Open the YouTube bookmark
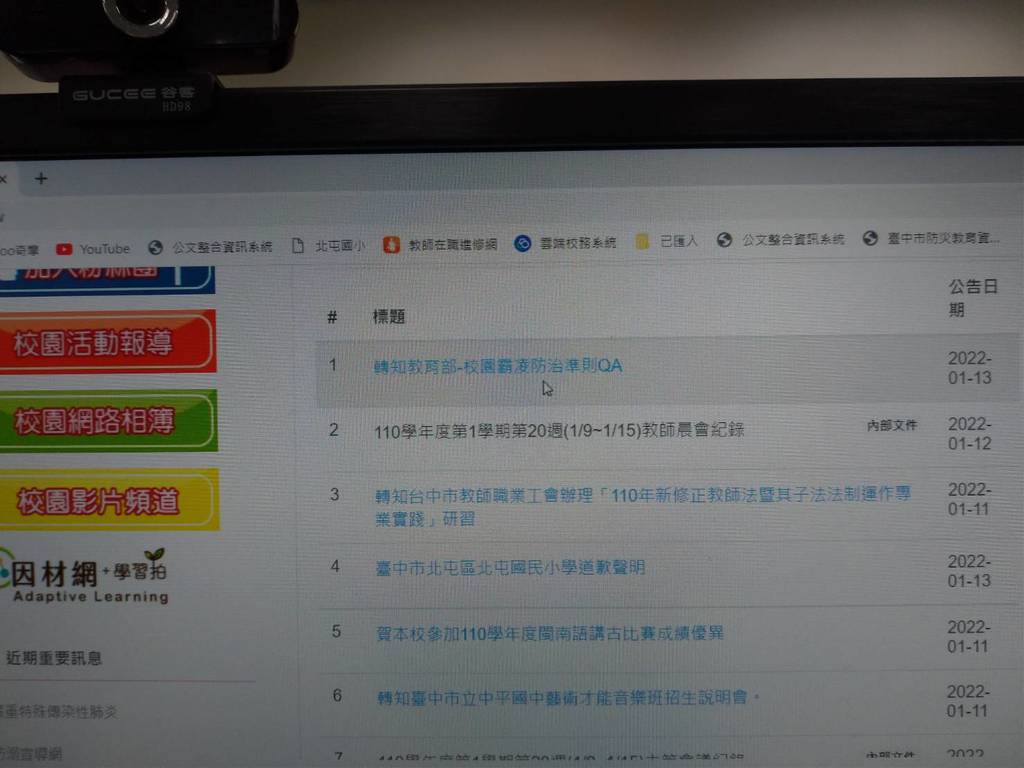The width and height of the screenshot is (1024, 768). coord(93,249)
